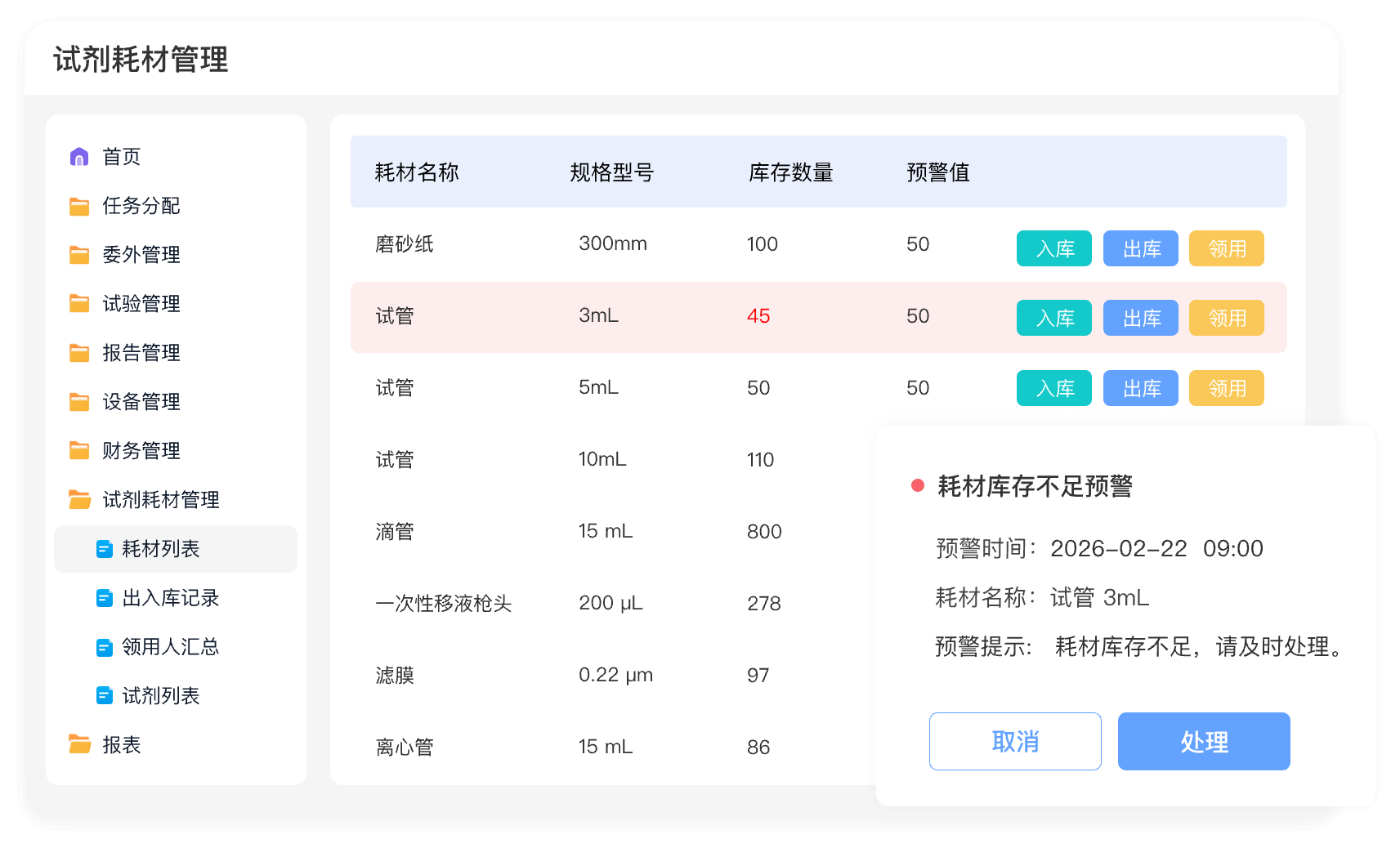
Task: Open the 领用人汇总 submenu page
Action: point(170,647)
